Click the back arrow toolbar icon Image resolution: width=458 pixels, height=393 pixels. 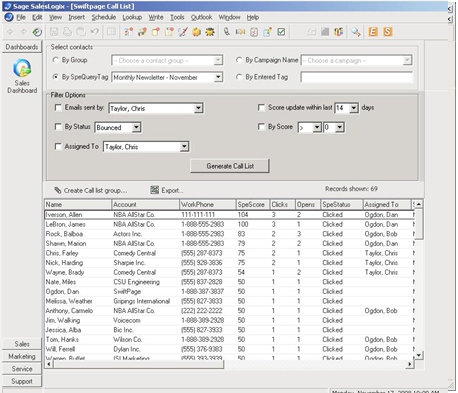10,32
